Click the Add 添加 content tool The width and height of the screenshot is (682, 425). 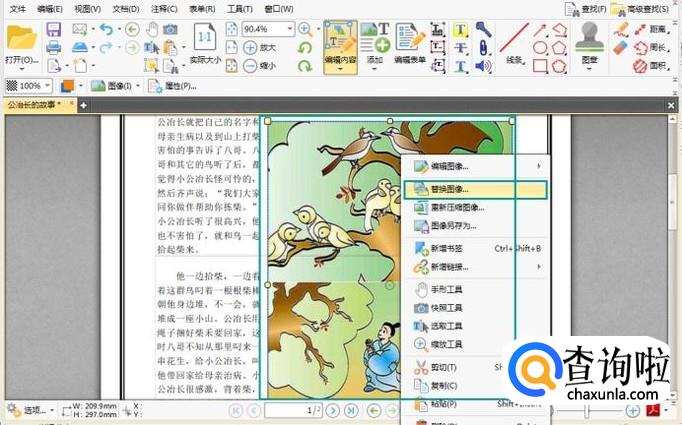374,44
